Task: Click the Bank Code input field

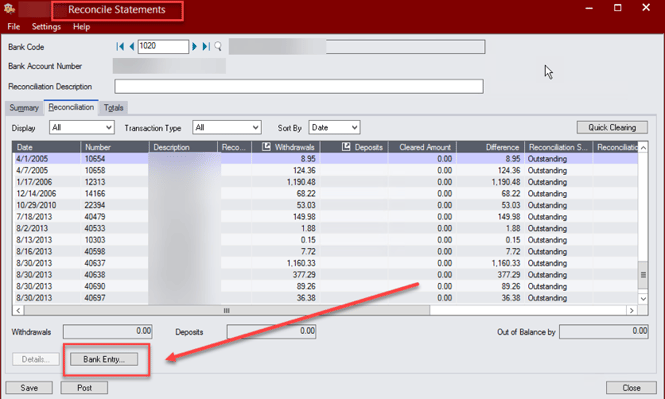Action: click(x=163, y=46)
